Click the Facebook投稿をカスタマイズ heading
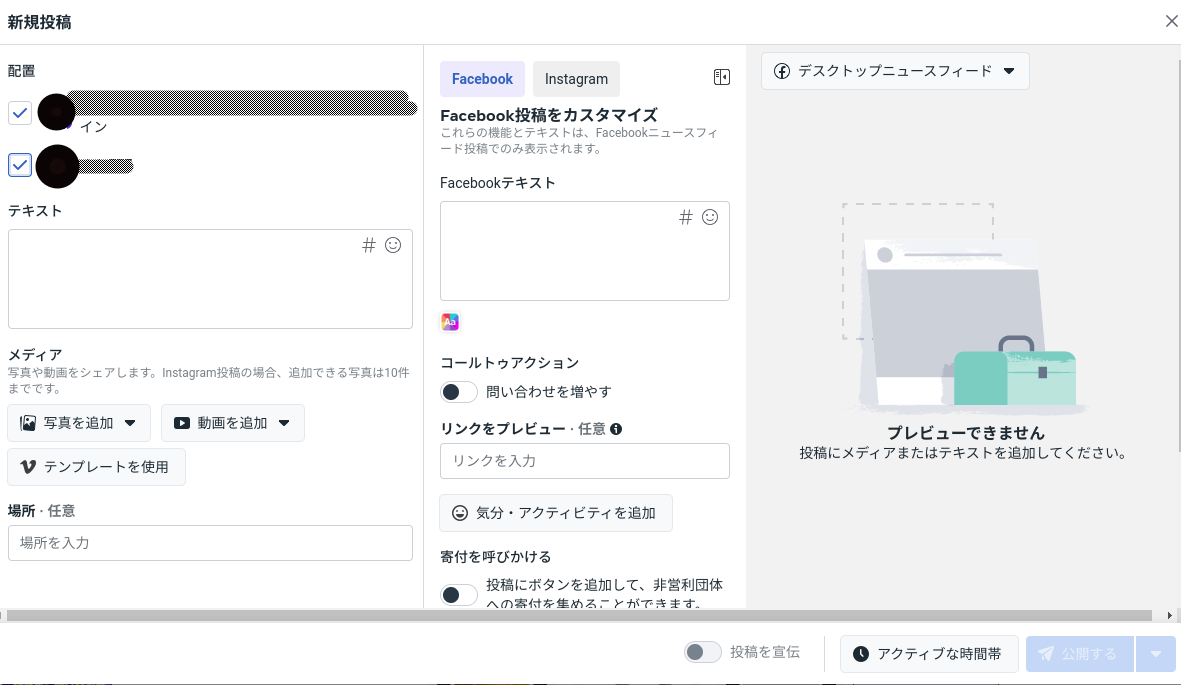 (549, 115)
